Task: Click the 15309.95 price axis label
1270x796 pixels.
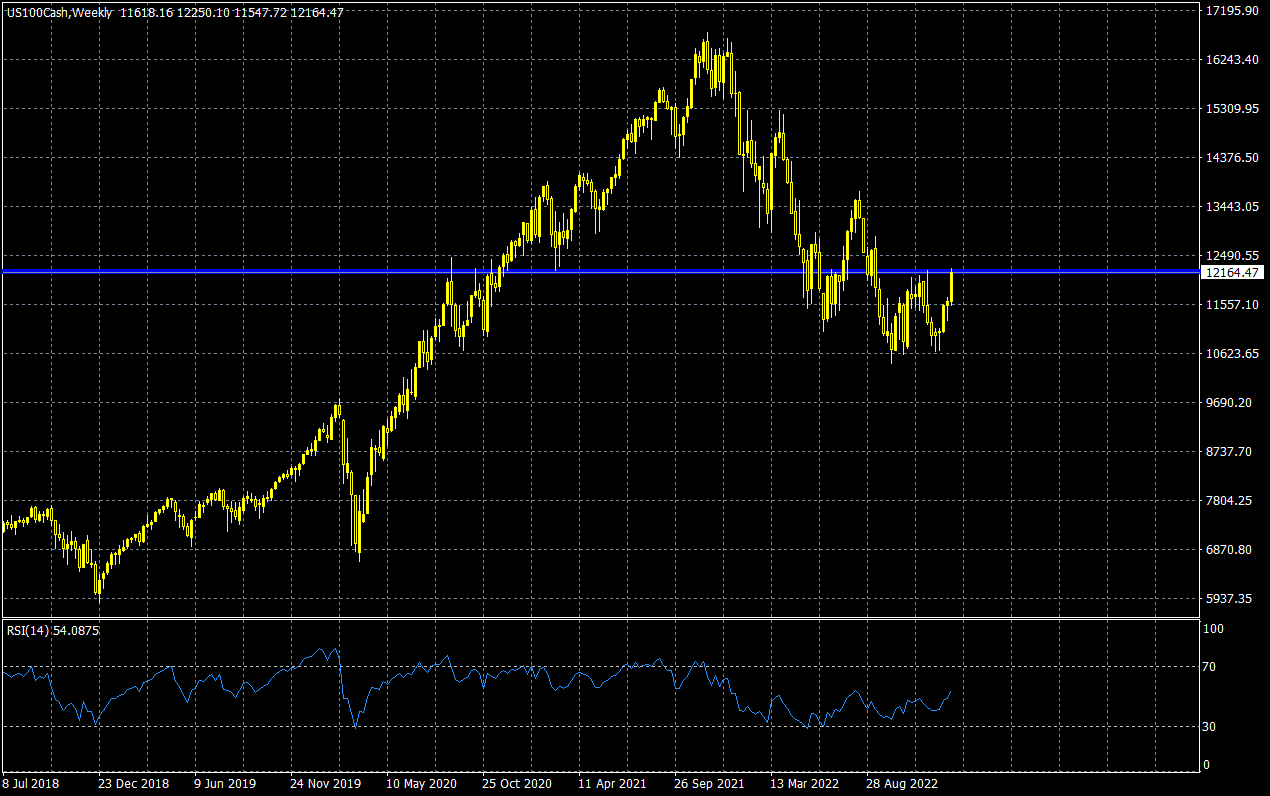Action: coord(1231,109)
